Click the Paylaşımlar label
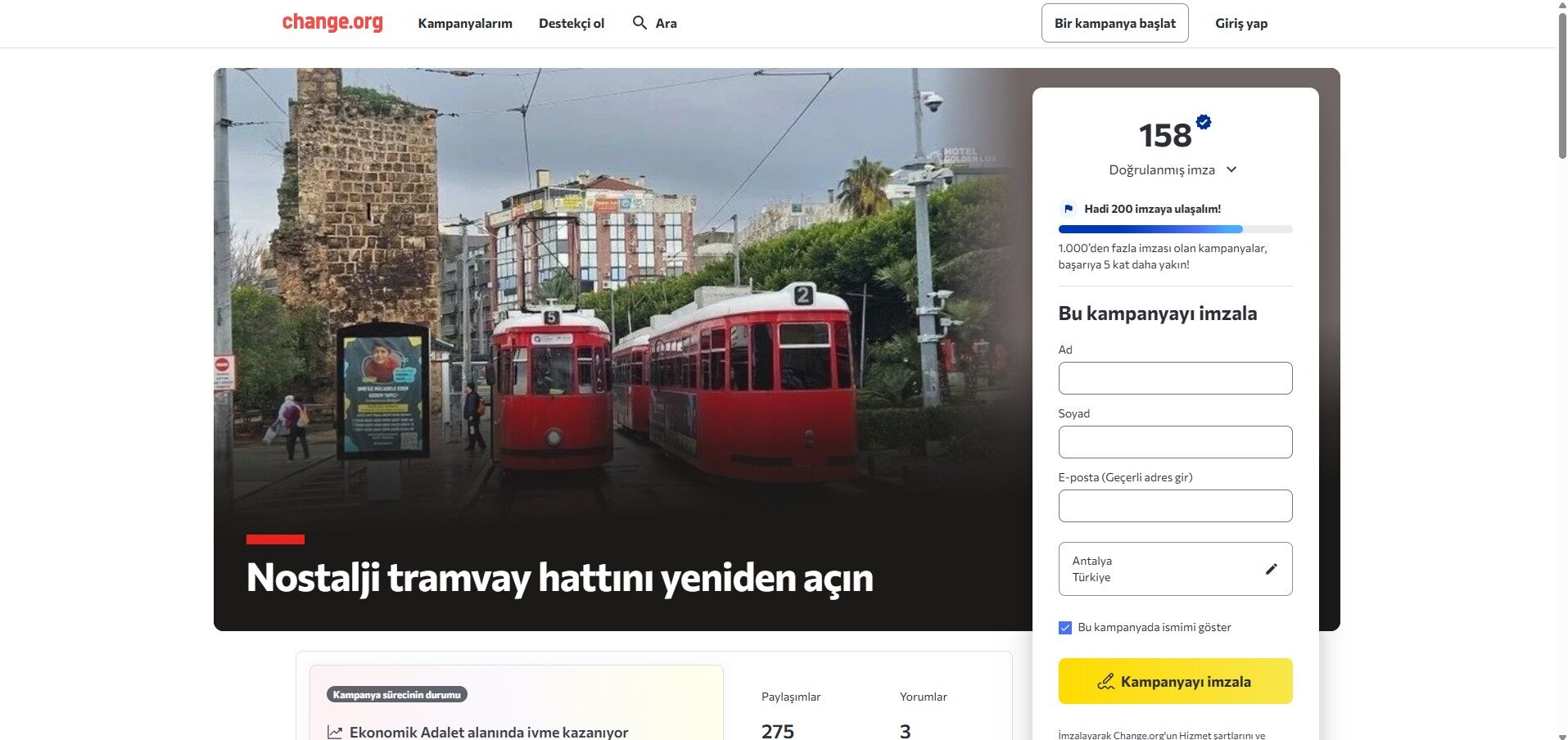 [x=791, y=697]
